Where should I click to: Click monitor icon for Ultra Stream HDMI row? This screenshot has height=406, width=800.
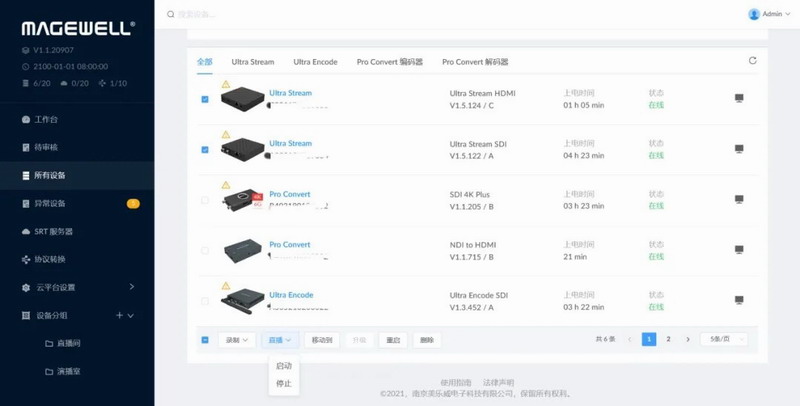pyautogui.click(x=739, y=99)
